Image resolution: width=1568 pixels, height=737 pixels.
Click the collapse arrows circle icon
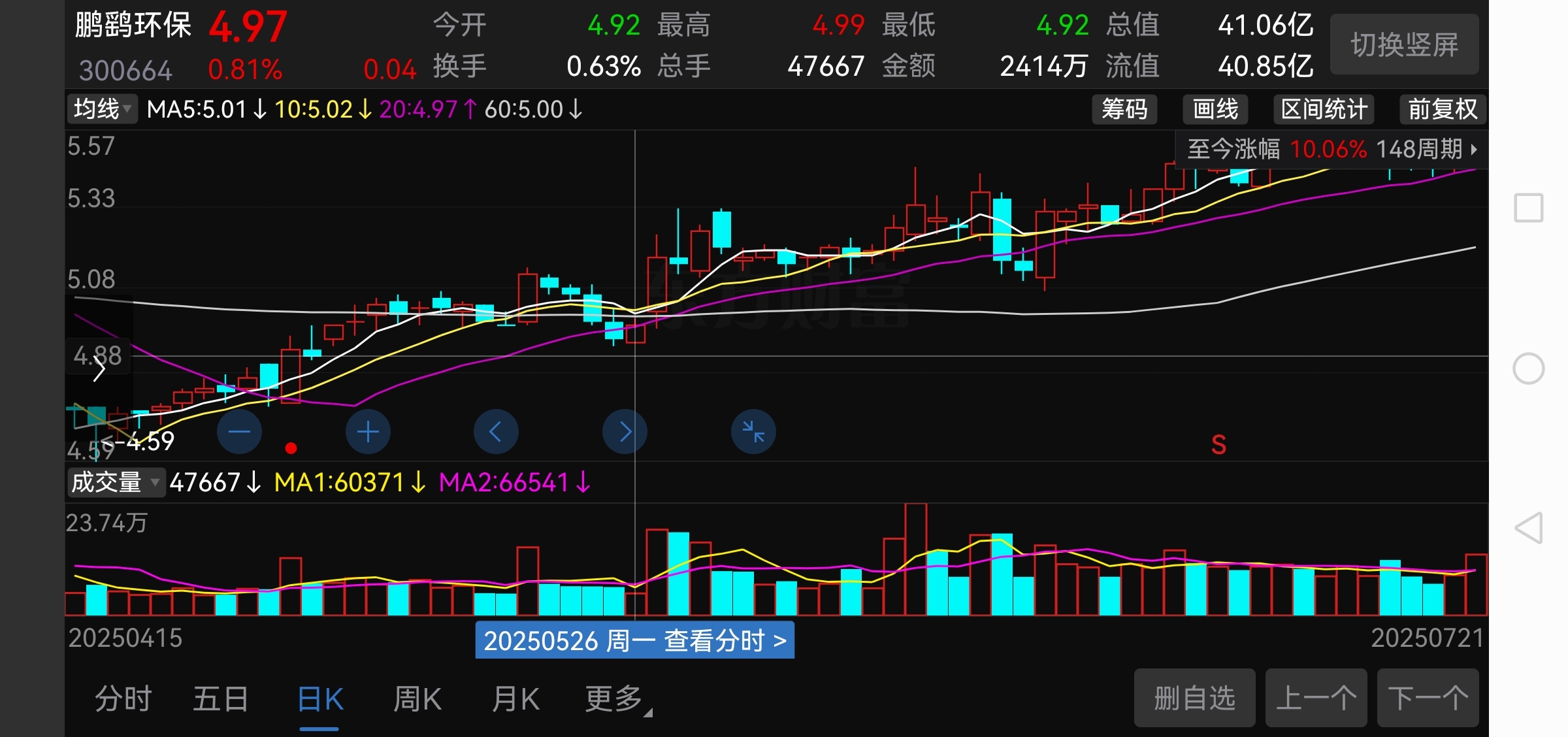pos(753,431)
